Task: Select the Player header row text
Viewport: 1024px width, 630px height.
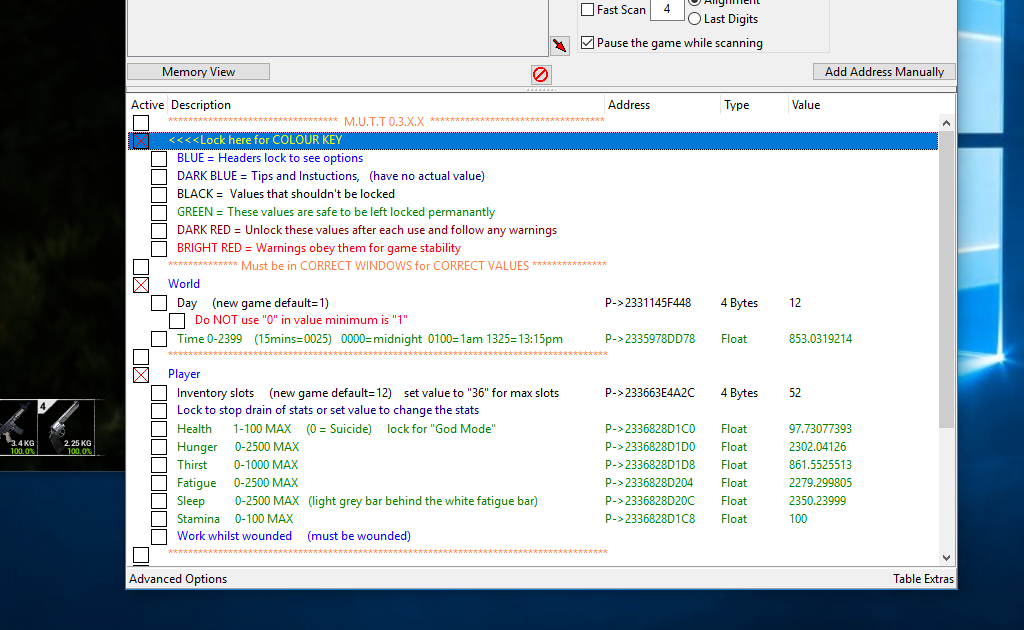Action: click(x=184, y=374)
